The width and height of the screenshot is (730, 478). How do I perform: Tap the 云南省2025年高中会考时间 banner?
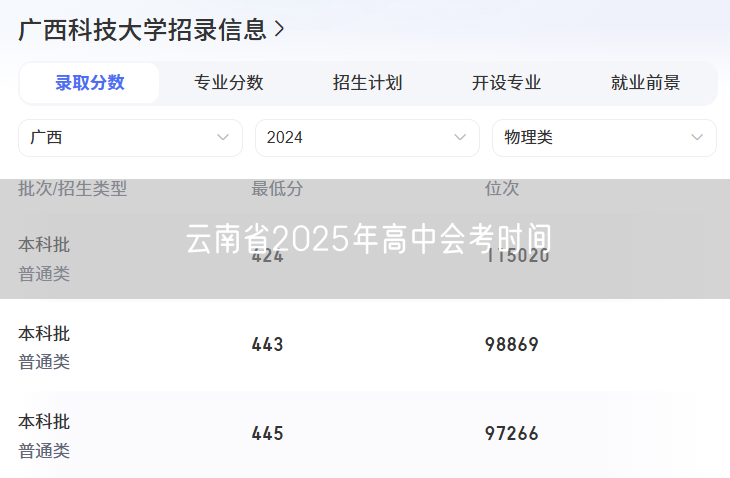(368, 239)
